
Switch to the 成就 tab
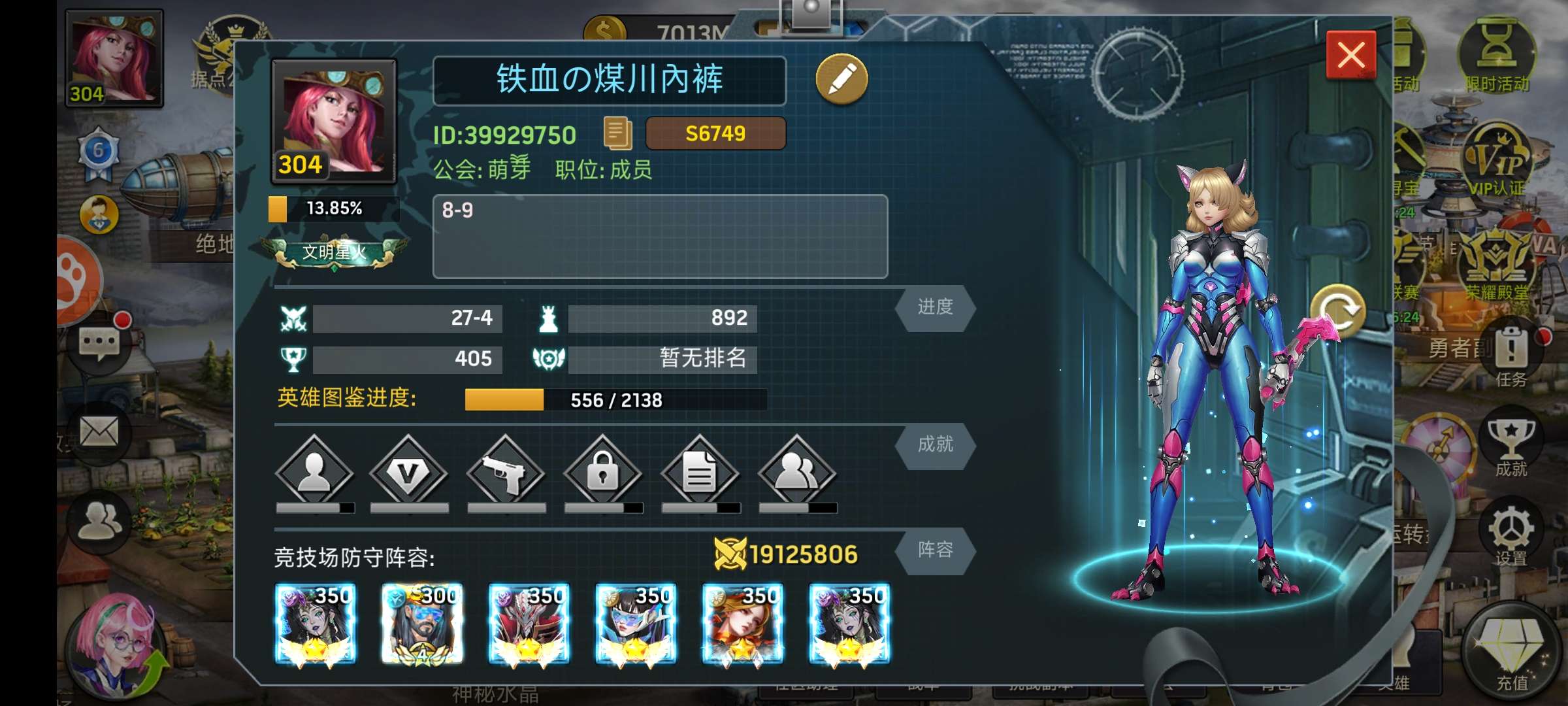point(935,445)
